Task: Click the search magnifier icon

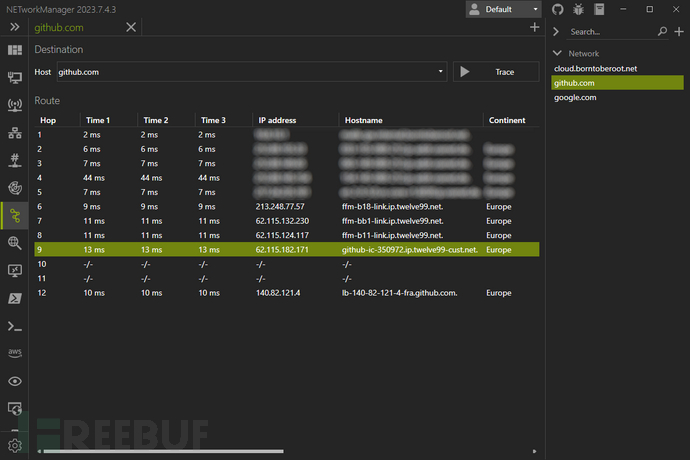Action: [x=662, y=32]
